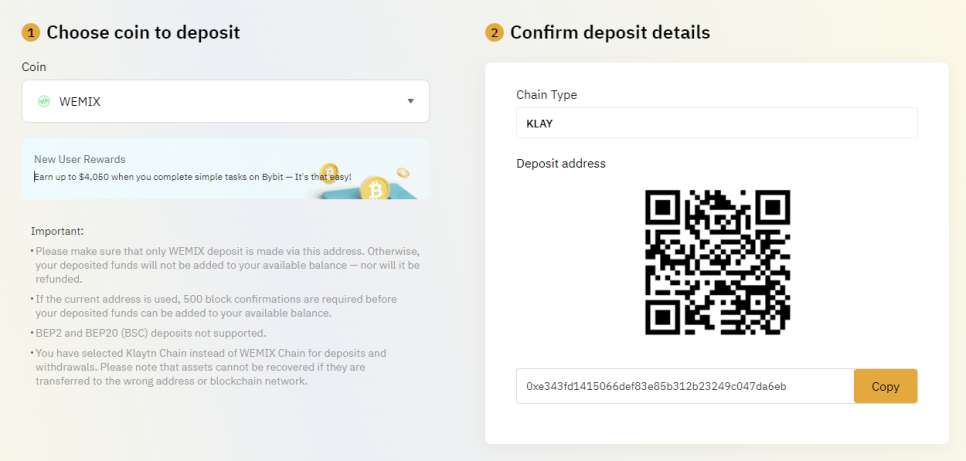Click the 'Choose coin to deposit' heading
Screen dimensions: 966x461
[143, 32]
